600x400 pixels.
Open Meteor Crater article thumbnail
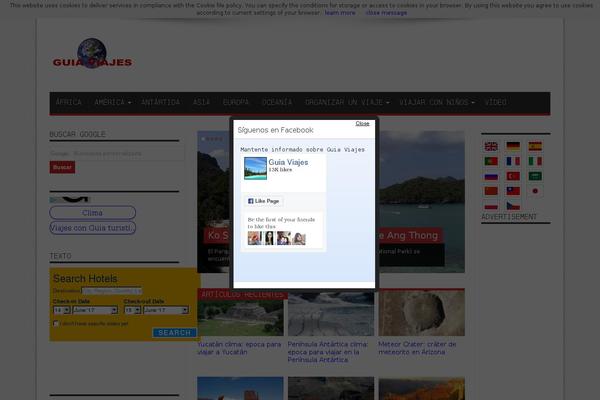point(422,313)
